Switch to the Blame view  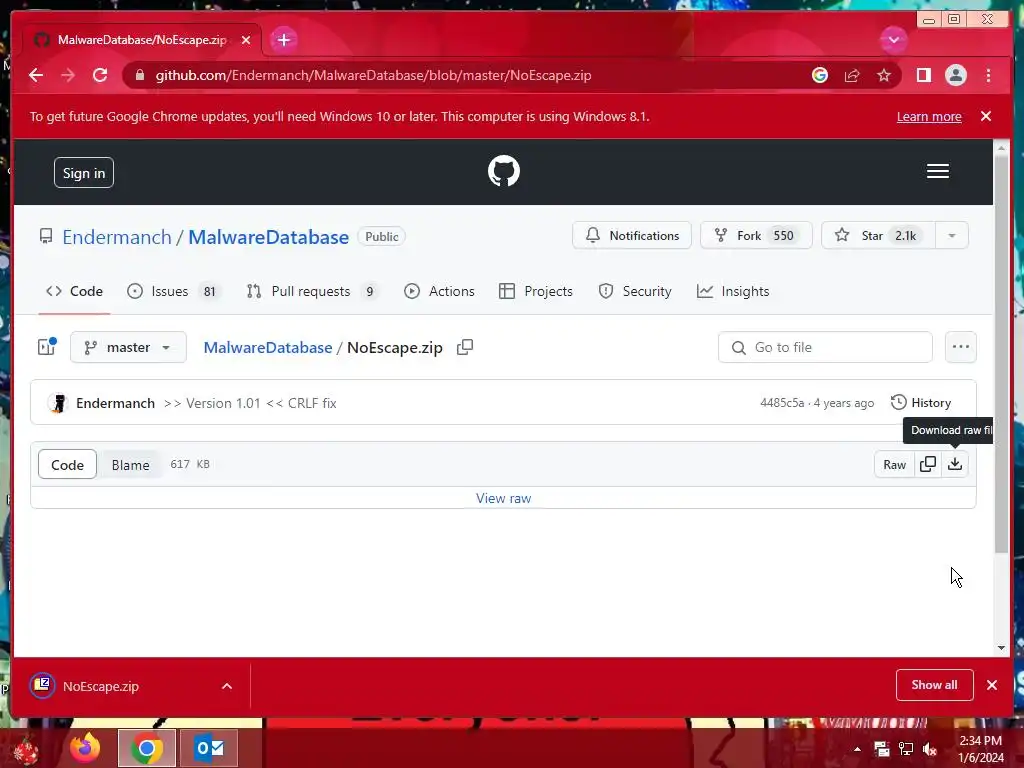130,464
